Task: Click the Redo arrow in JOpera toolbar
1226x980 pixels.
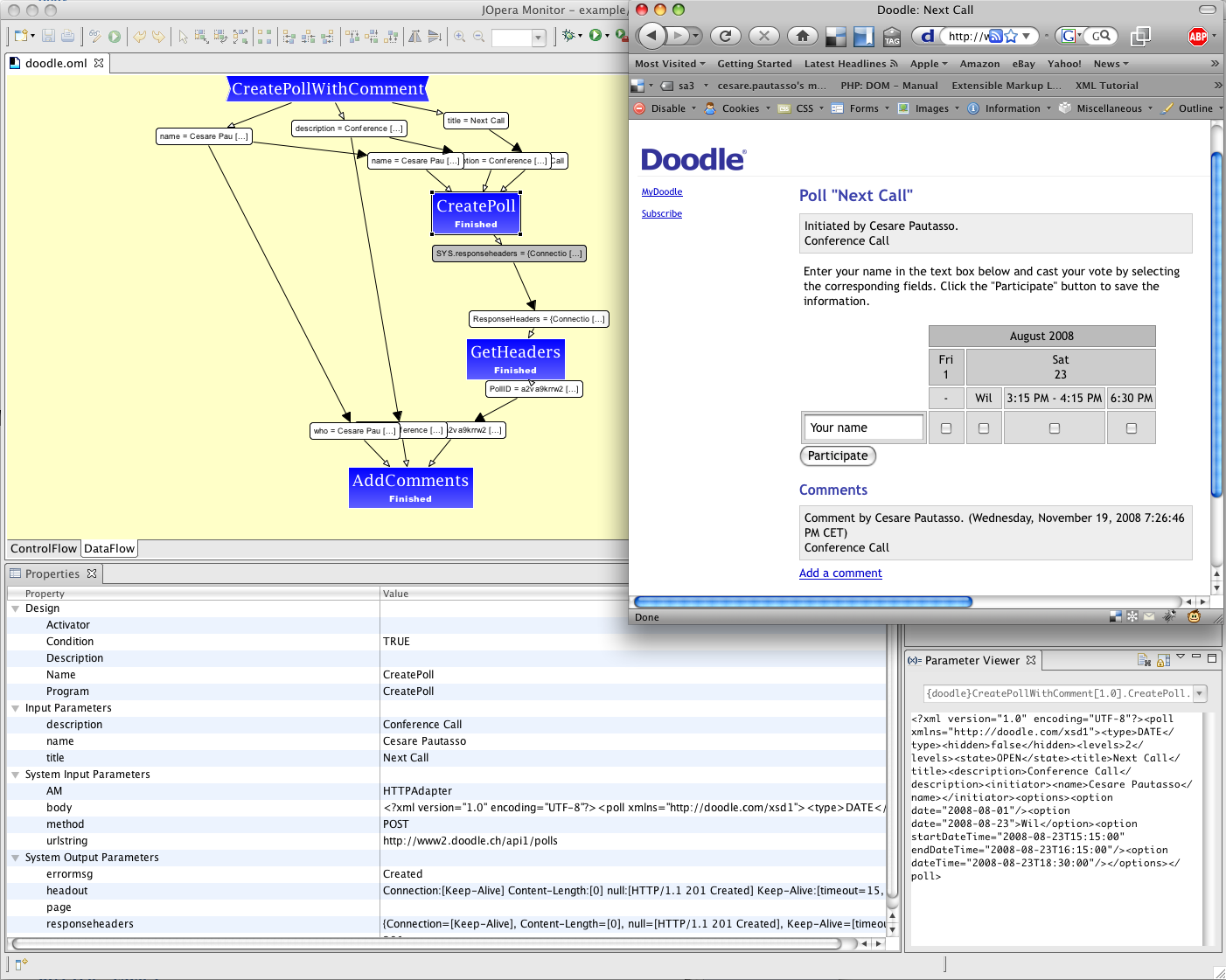Action: coord(158,36)
